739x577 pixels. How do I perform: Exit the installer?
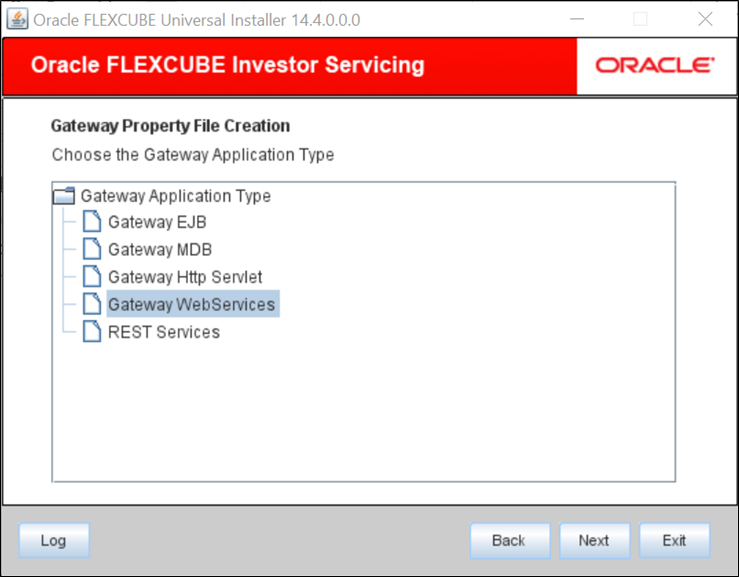click(x=674, y=540)
